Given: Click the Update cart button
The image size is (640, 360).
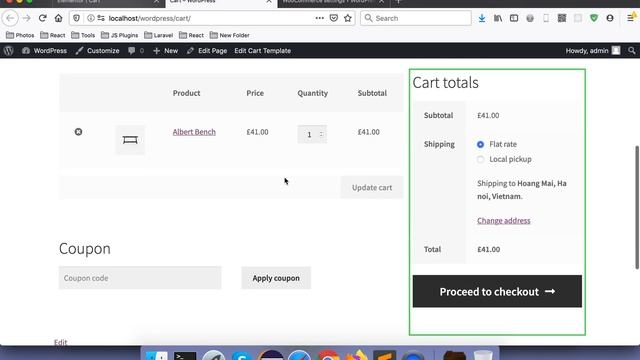Looking at the screenshot, I should pos(372,187).
